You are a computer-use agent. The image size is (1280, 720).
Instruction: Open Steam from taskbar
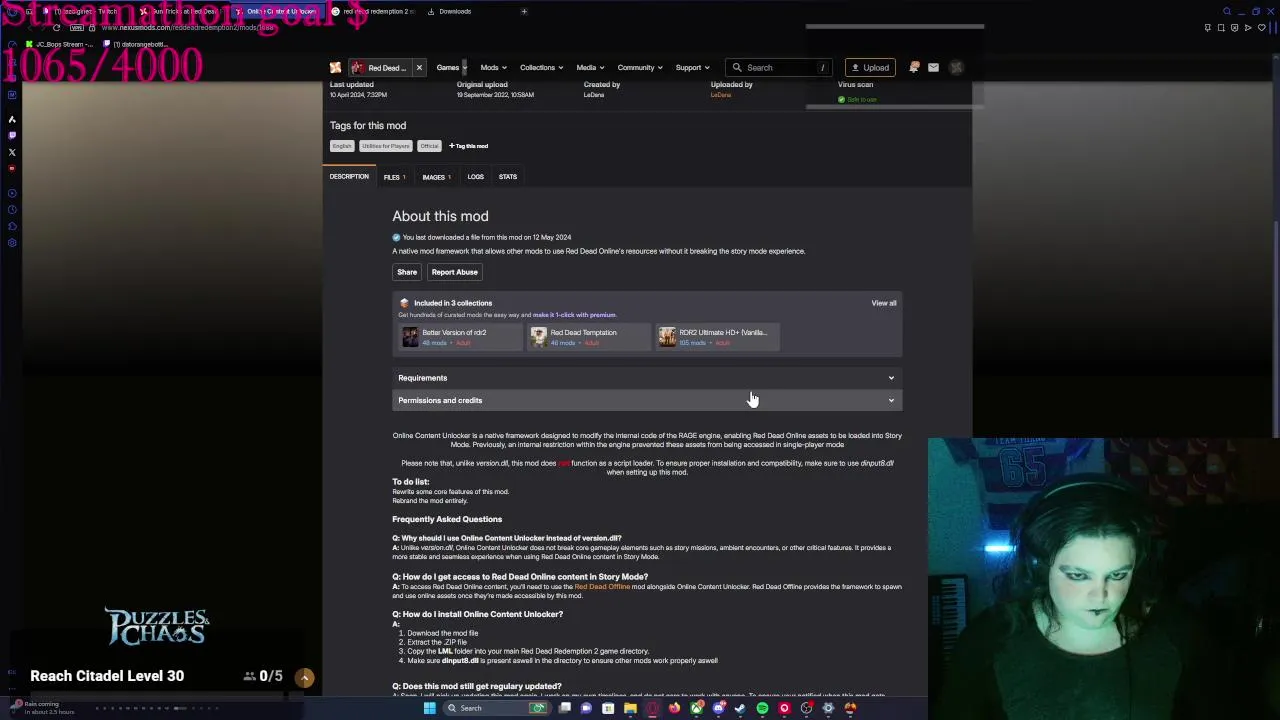coord(740,708)
